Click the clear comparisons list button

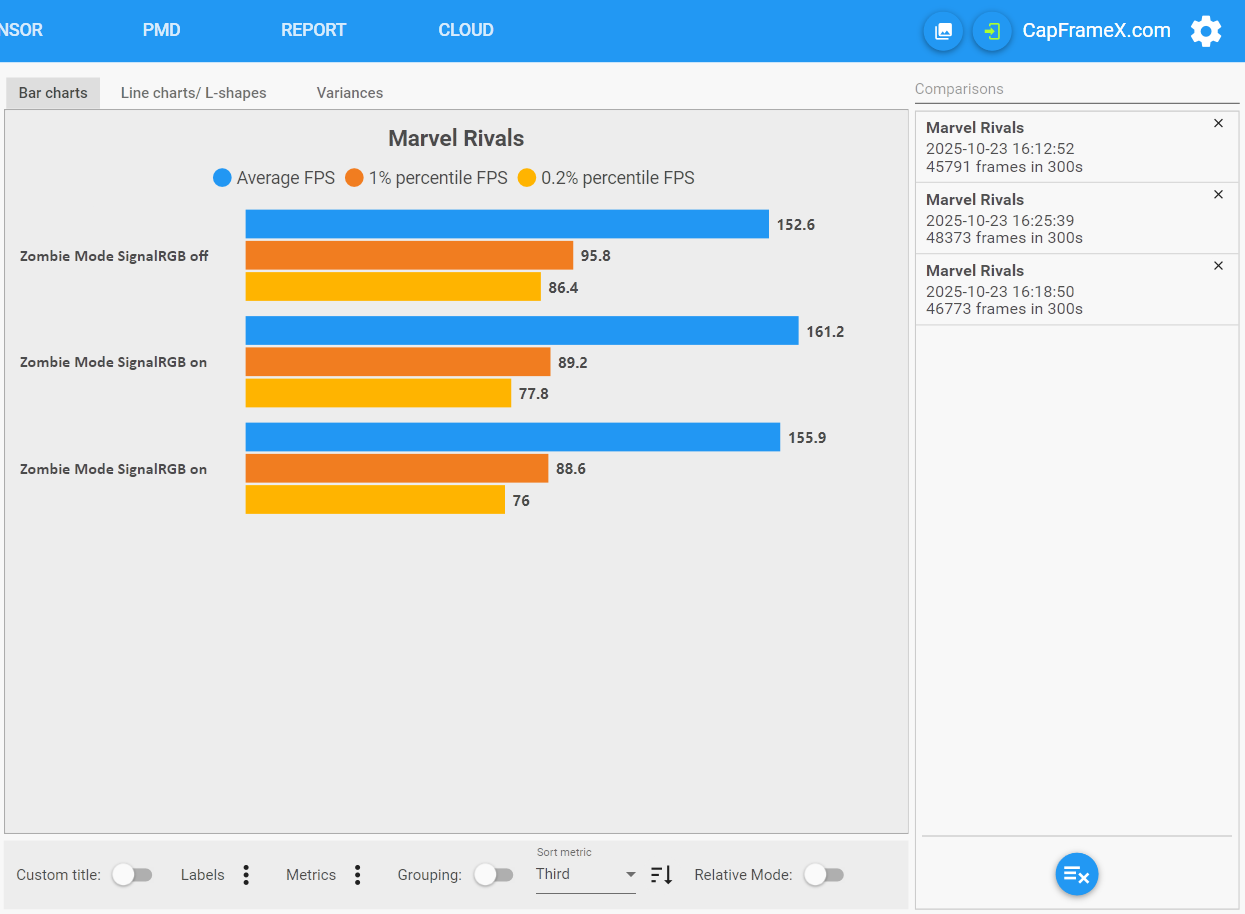point(1077,875)
